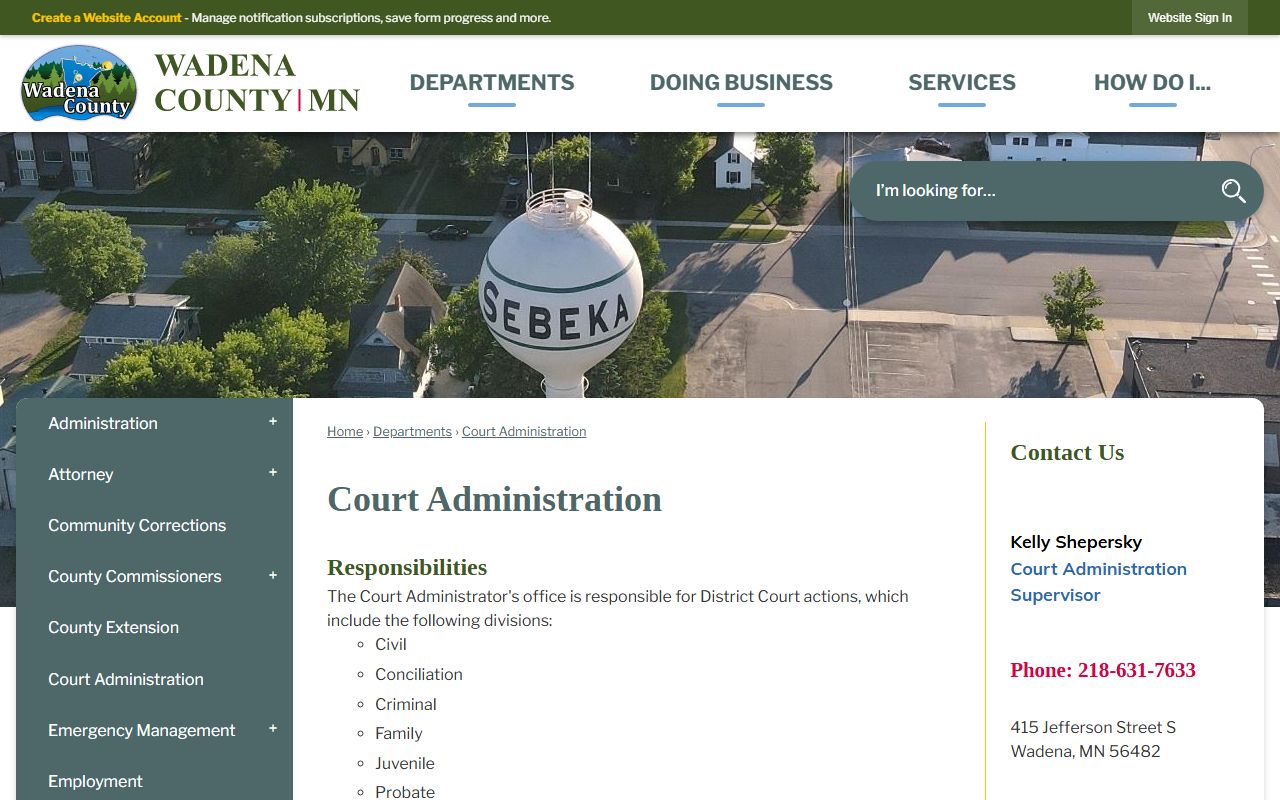Expand the Administration submenu

(272, 422)
